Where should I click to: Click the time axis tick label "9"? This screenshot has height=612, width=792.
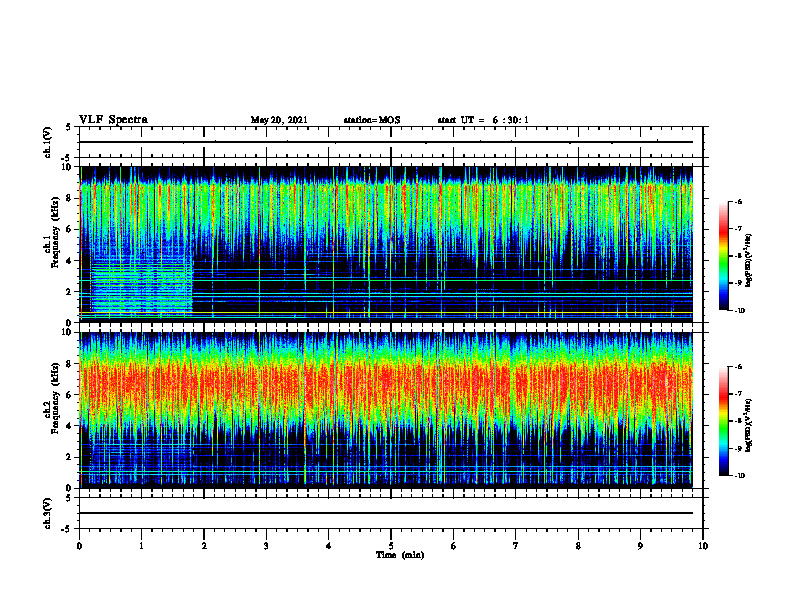pos(640,546)
